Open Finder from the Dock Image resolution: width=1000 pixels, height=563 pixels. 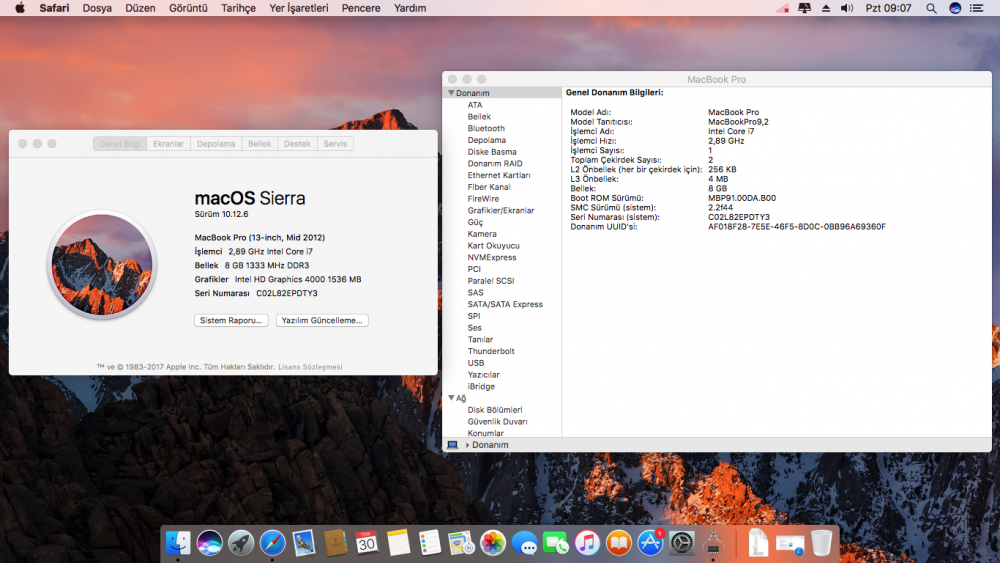[178, 543]
